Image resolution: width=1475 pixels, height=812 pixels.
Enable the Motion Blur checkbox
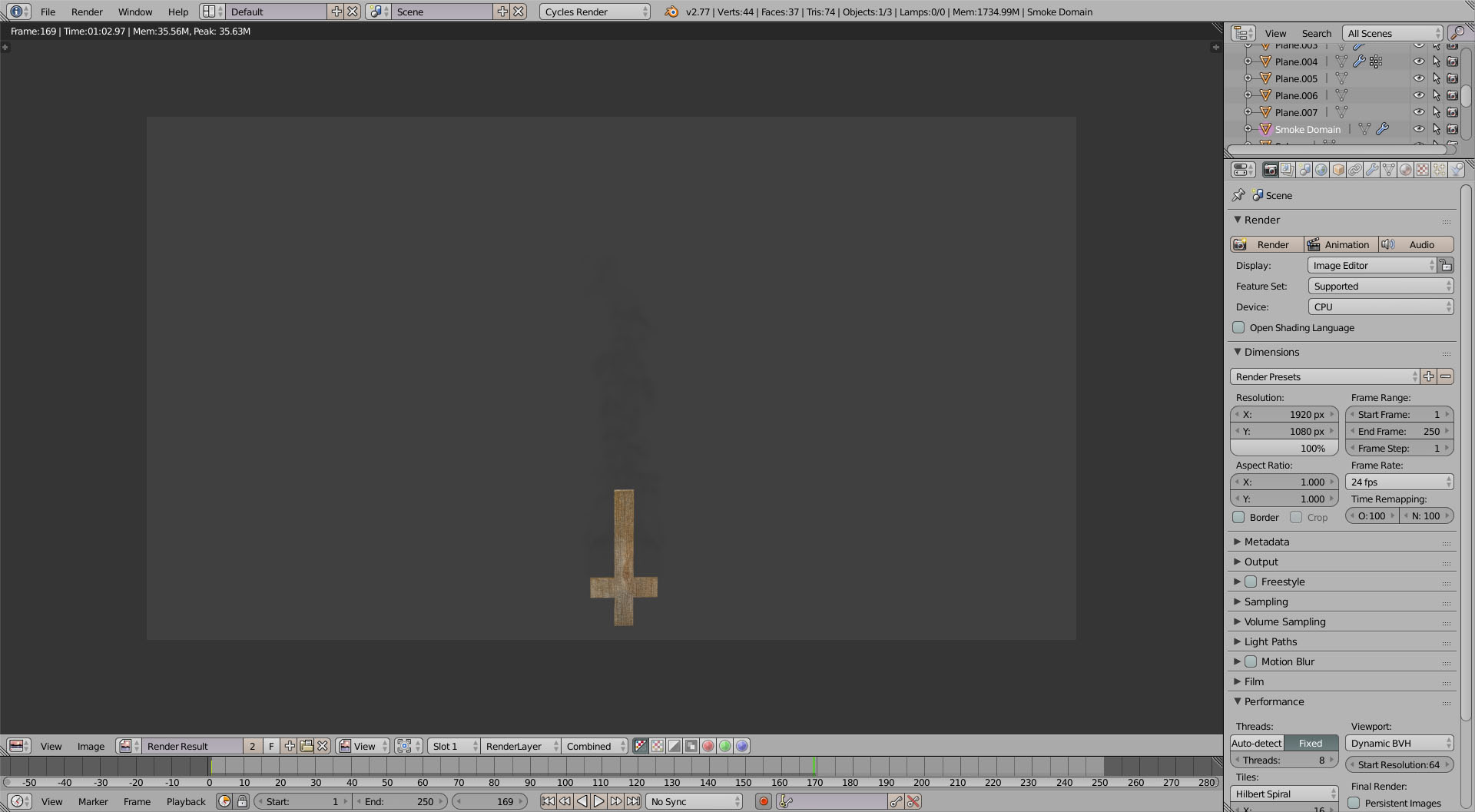(1251, 661)
